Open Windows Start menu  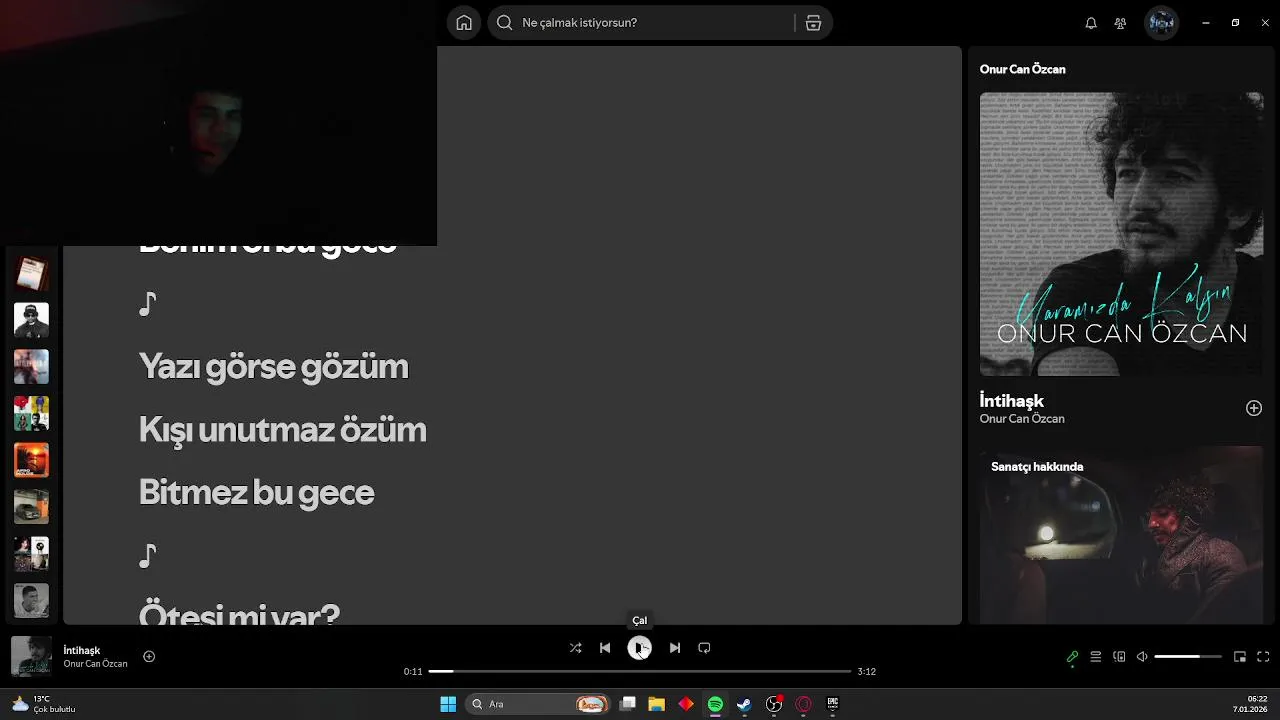pyautogui.click(x=448, y=704)
